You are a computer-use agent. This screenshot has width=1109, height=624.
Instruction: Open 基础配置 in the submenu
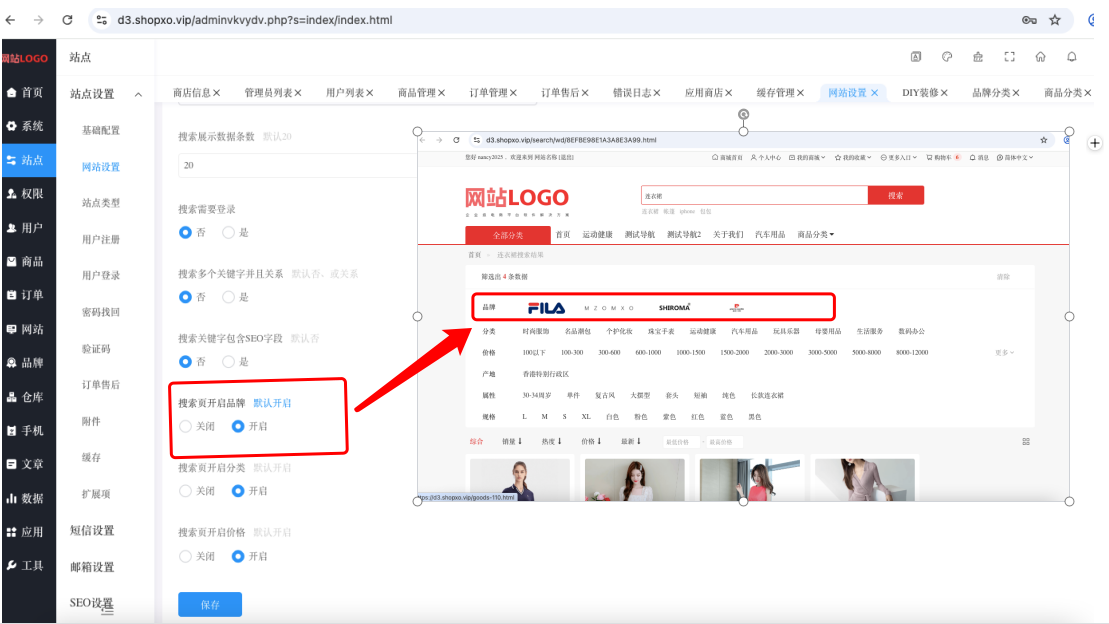(101, 130)
